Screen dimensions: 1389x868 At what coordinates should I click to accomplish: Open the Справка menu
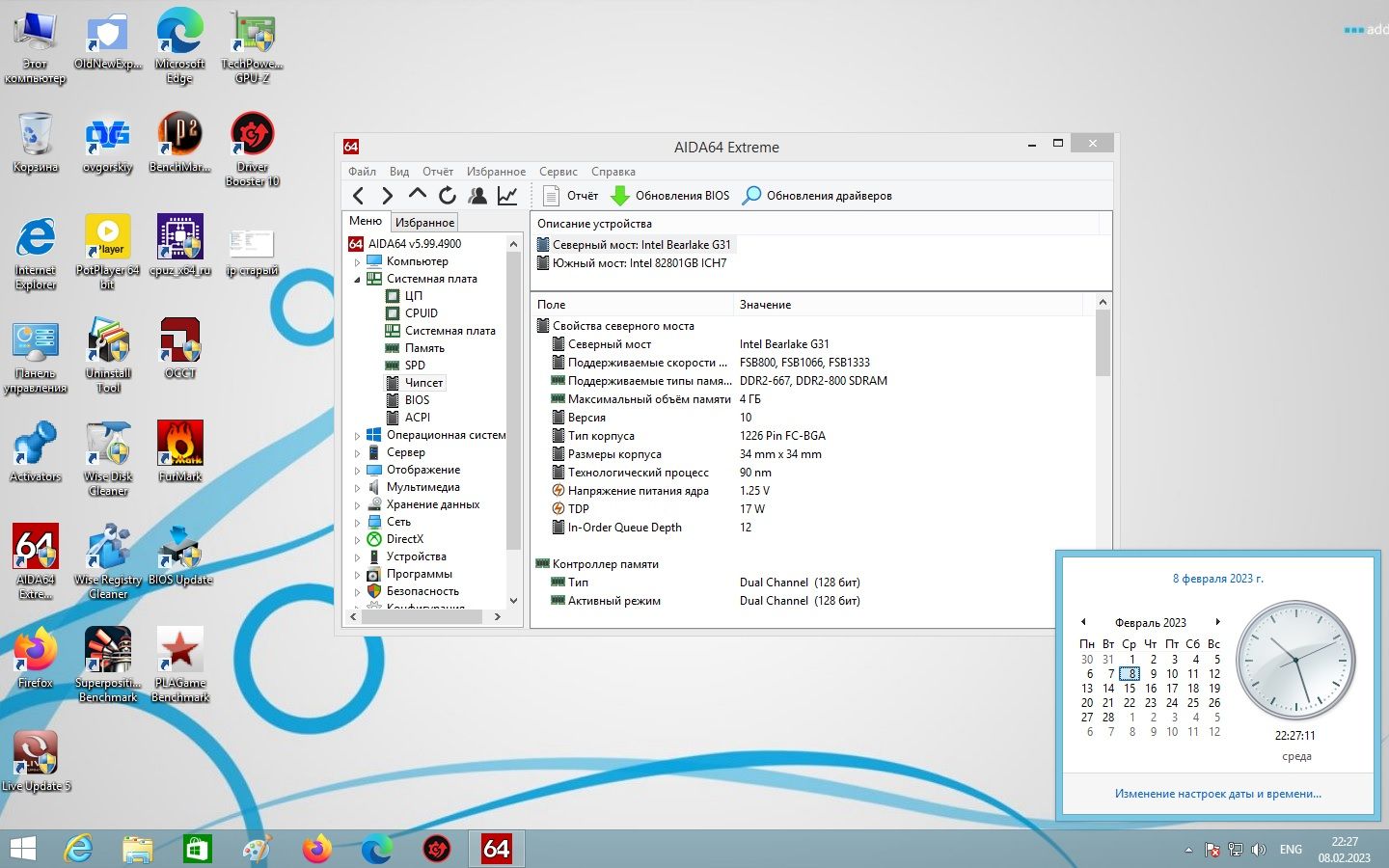pos(613,172)
